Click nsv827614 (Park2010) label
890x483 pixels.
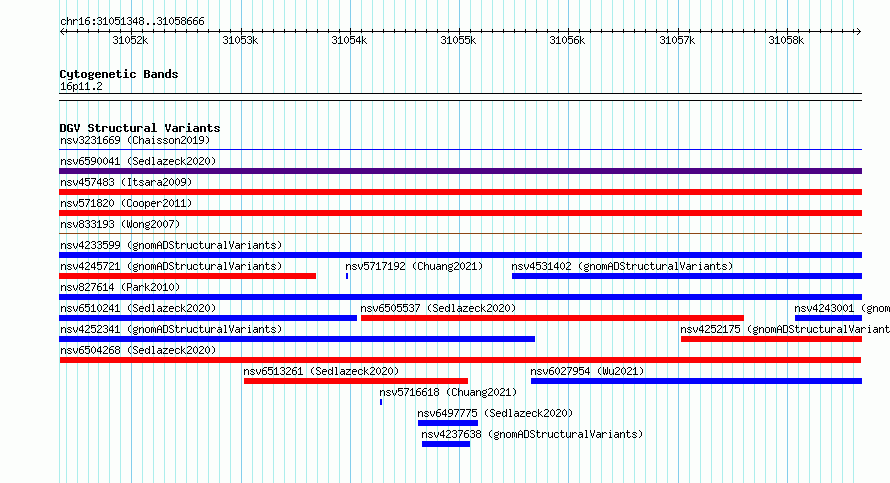tap(120, 287)
